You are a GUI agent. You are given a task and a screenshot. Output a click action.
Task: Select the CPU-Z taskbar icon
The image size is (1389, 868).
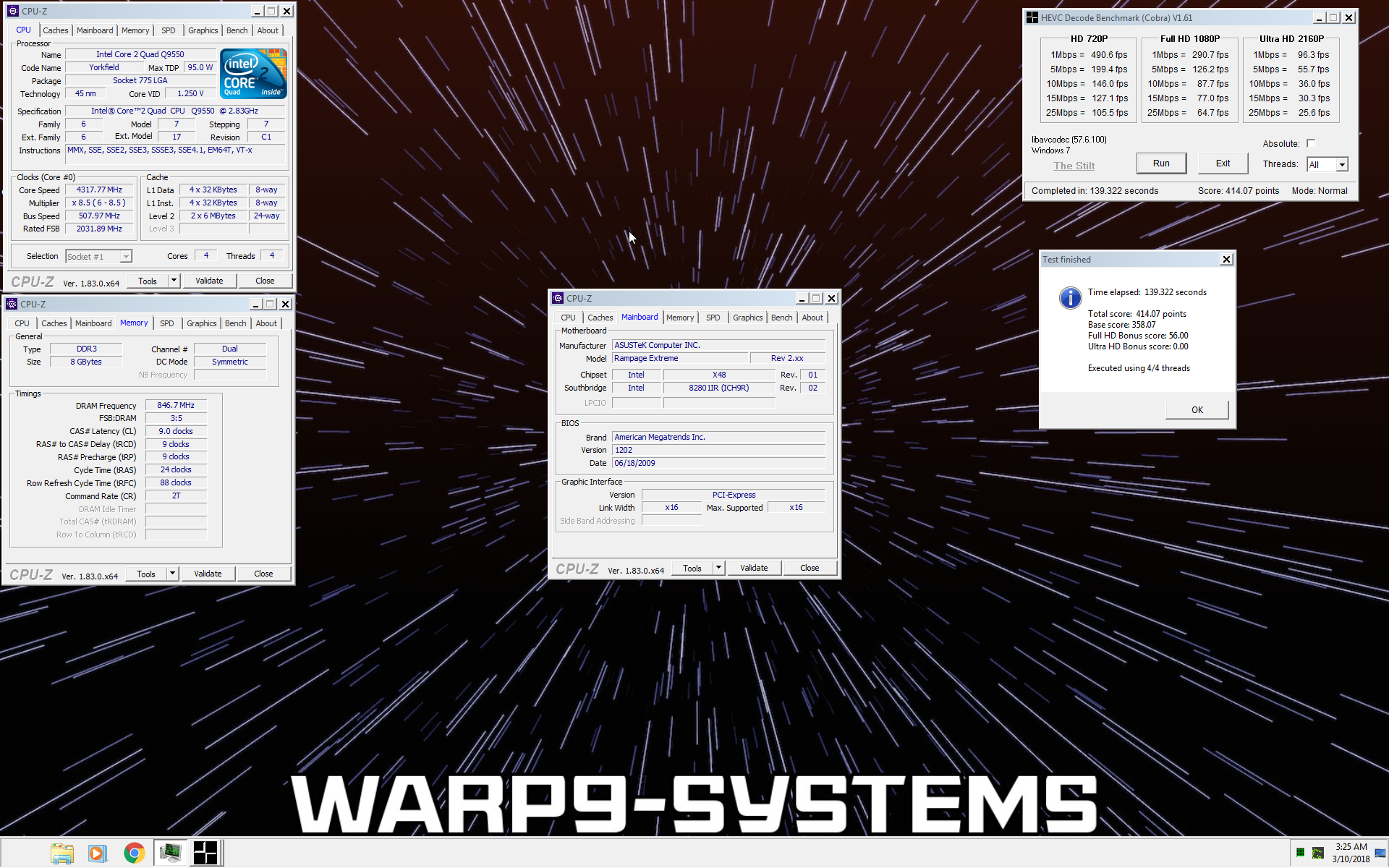[170, 854]
